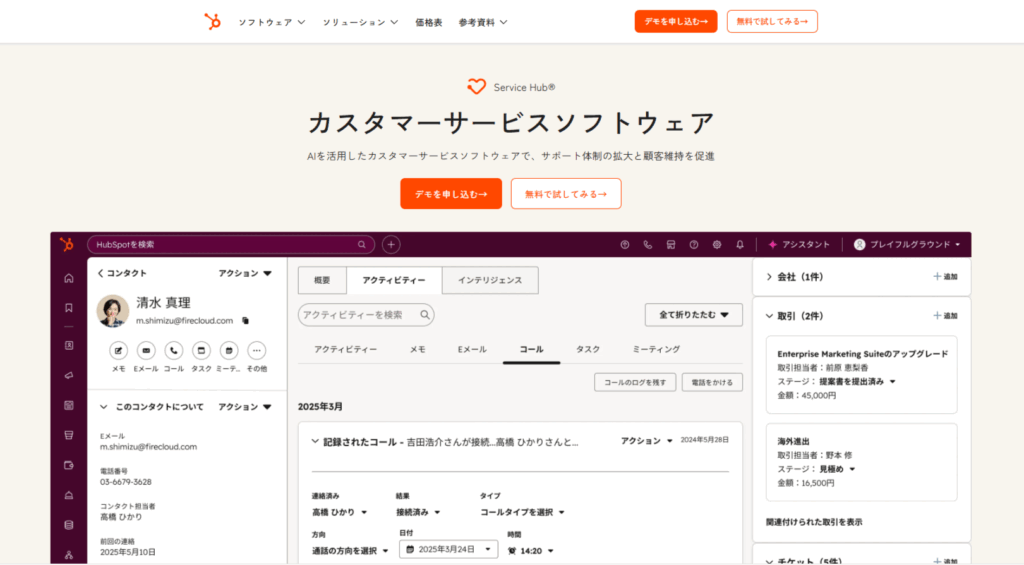Select the ミーティング activity tab
Viewport: 1024px width, 565px height.
click(x=656, y=349)
